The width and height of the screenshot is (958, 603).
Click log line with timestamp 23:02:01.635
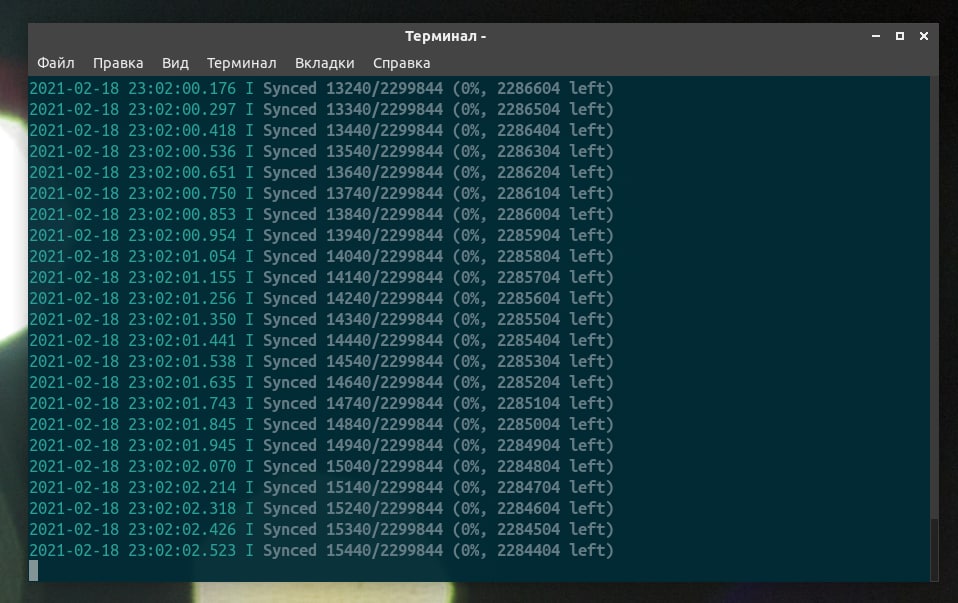[321, 382]
